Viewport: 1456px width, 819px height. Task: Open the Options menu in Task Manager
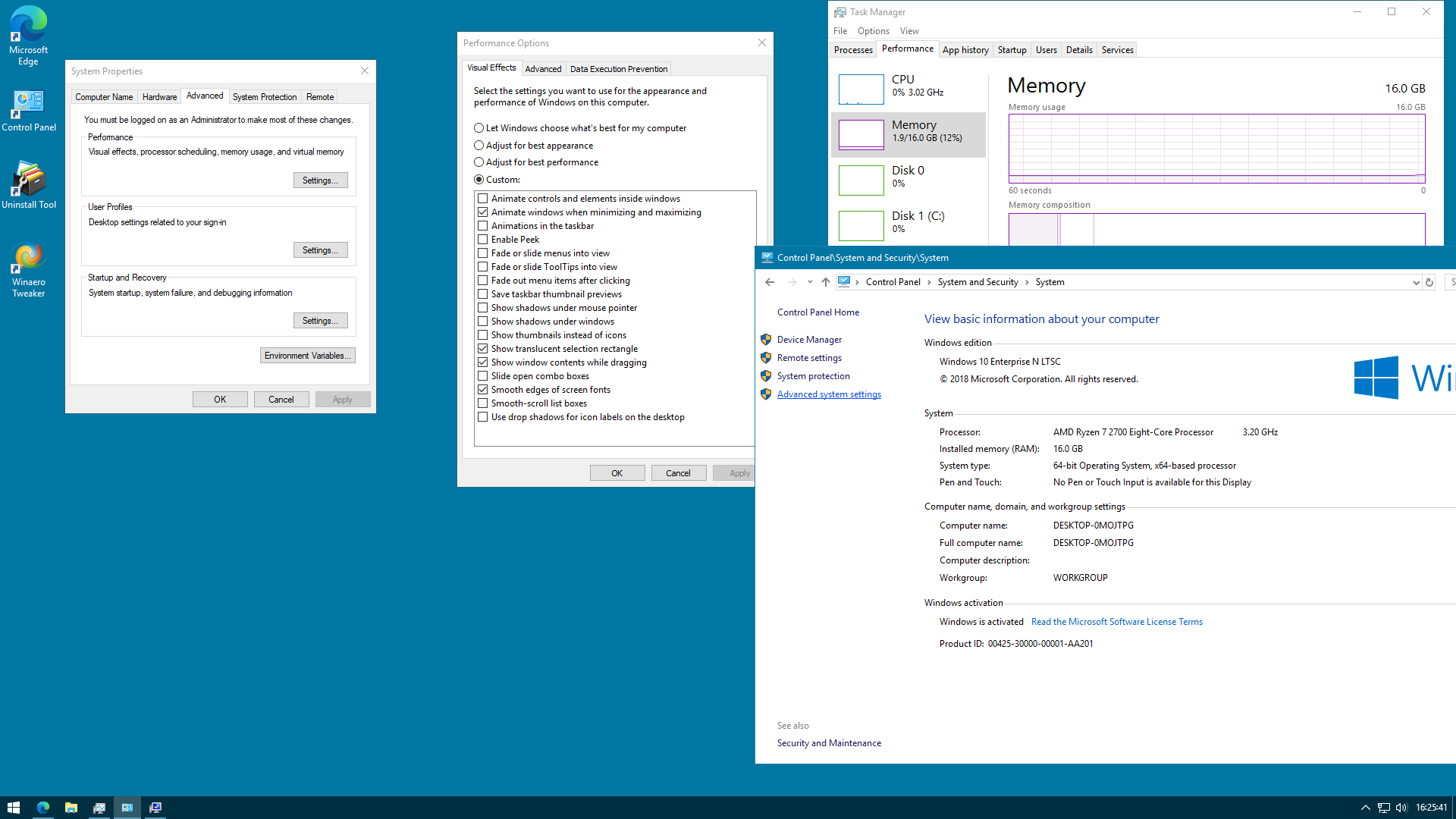tap(874, 31)
